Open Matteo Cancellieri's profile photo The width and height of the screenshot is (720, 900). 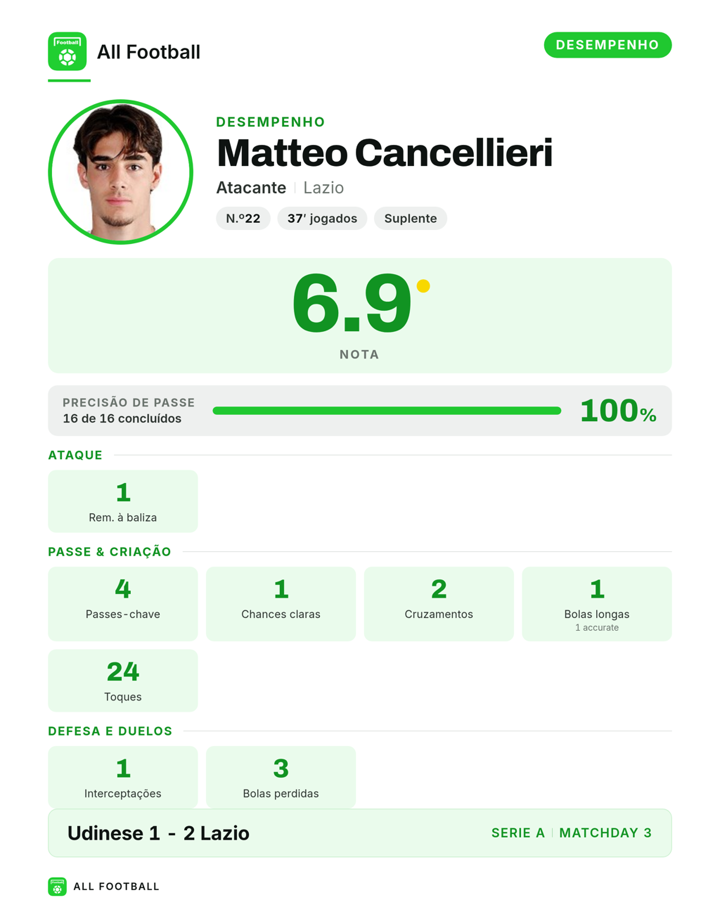click(x=121, y=172)
